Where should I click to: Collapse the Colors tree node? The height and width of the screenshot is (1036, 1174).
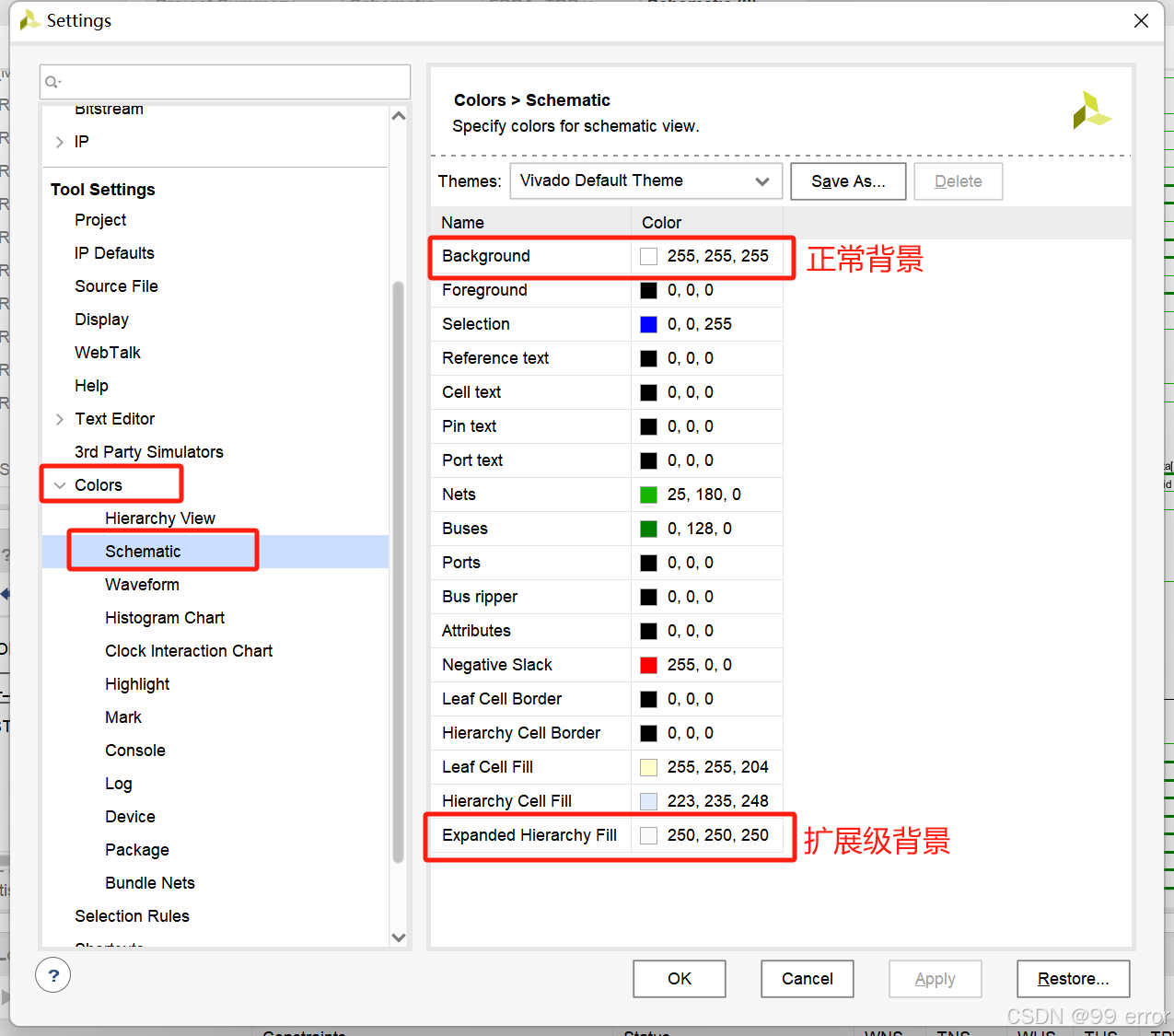coord(59,485)
